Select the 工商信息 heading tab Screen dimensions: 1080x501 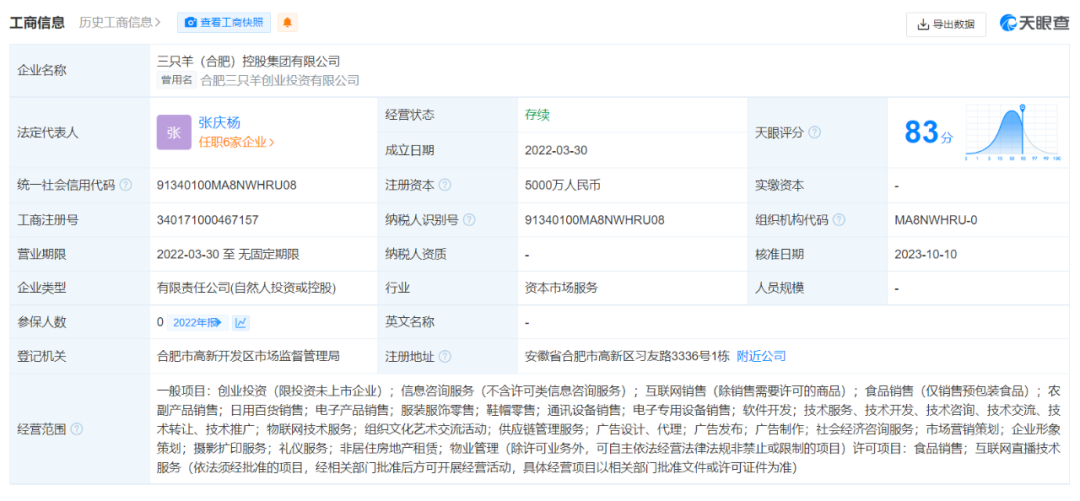pos(38,22)
